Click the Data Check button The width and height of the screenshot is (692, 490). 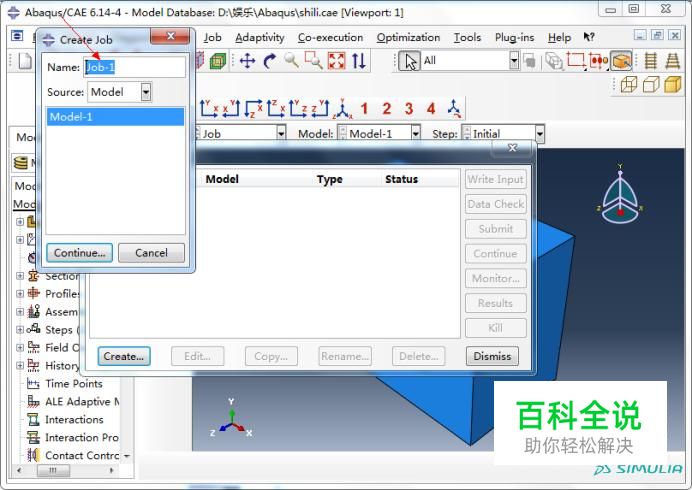[496, 204]
